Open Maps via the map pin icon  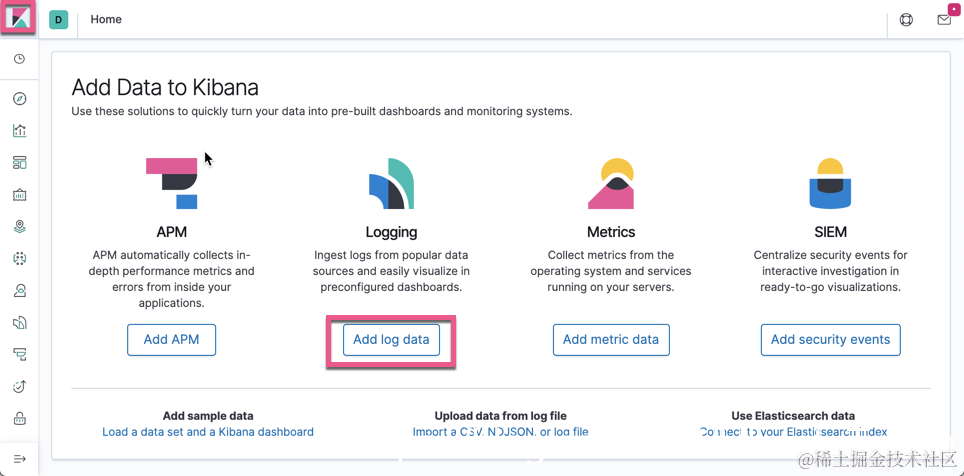20,226
